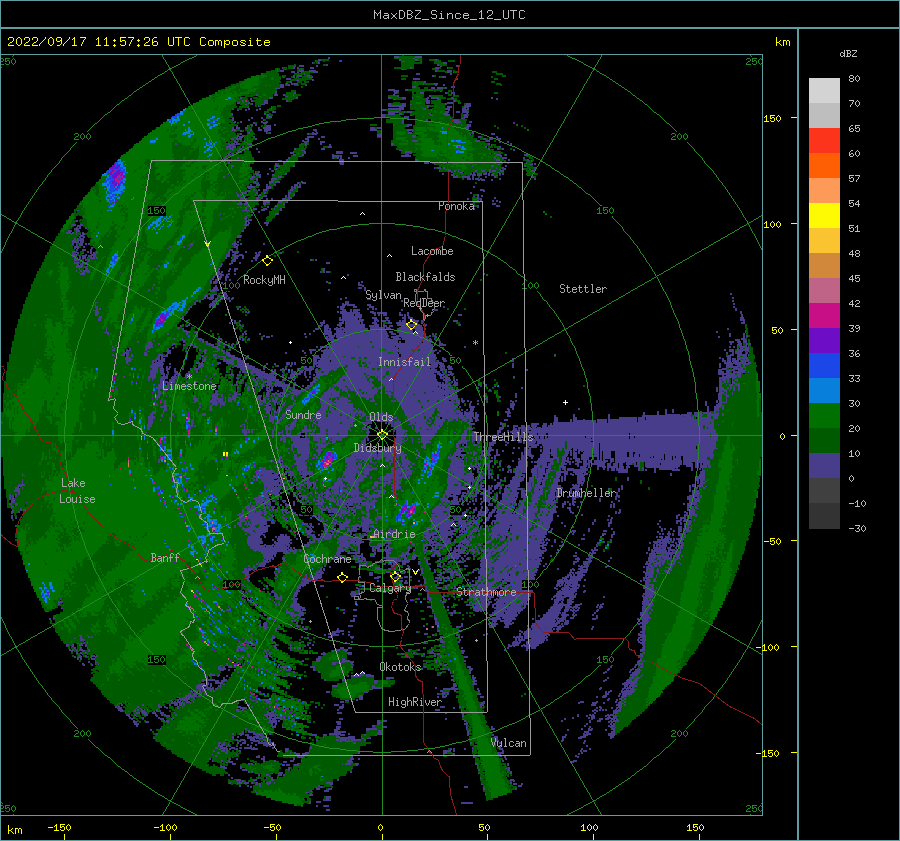The width and height of the screenshot is (900, 841).
Task: Select the orange 57-60 dBZ legend swatch
Action: pos(824,166)
